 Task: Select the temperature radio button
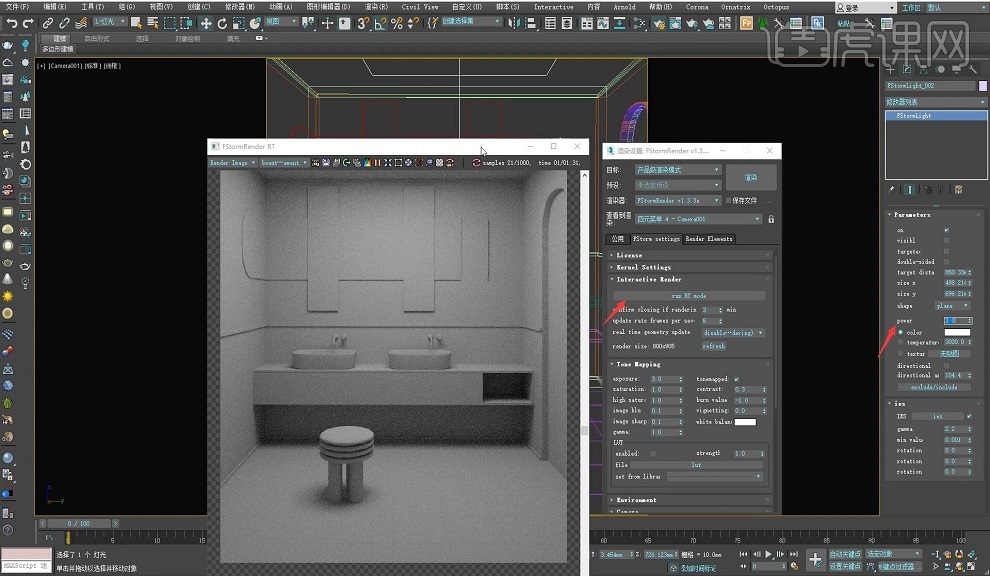pyautogui.click(x=900, y=342)
